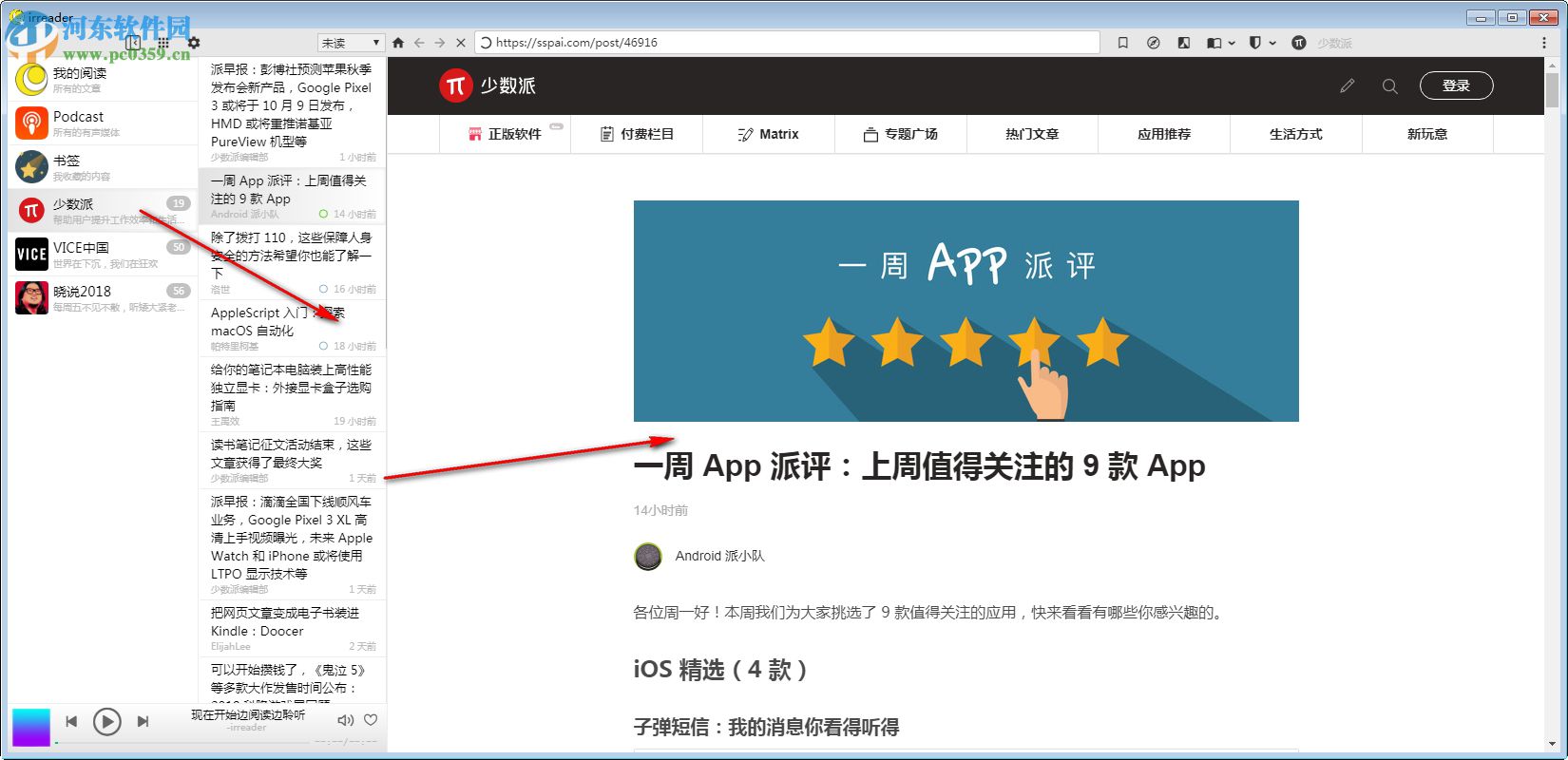
Task: Click the pencil write icon on site header
Action: tap(1348, 86)
